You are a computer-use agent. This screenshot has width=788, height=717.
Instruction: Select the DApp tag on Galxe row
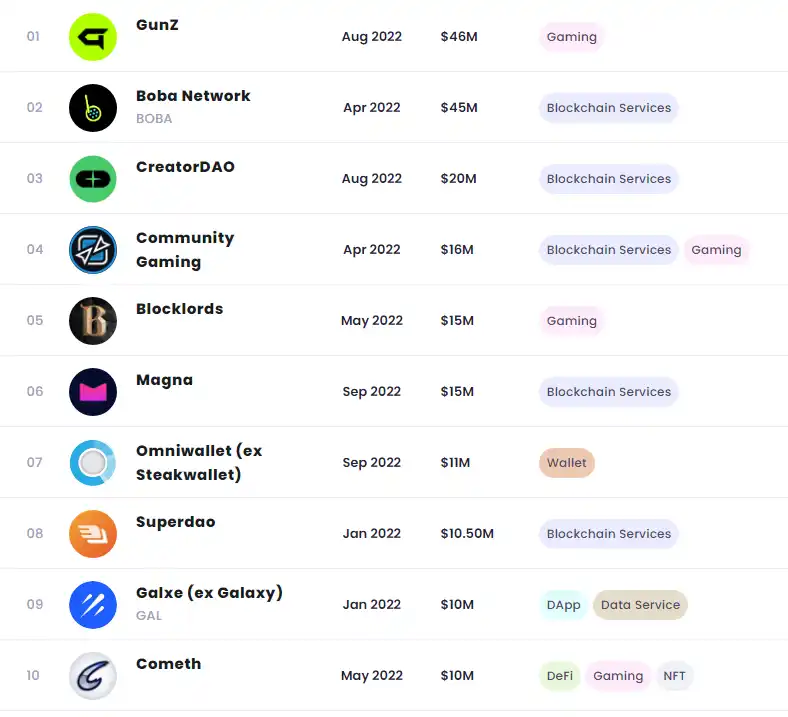point(564,605)
